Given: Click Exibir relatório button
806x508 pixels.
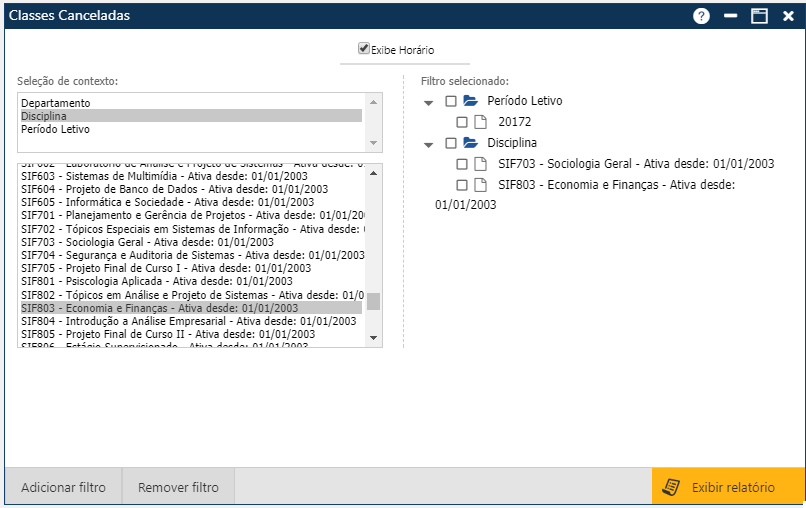Looking at the screenshot, I should coord(728,486).
